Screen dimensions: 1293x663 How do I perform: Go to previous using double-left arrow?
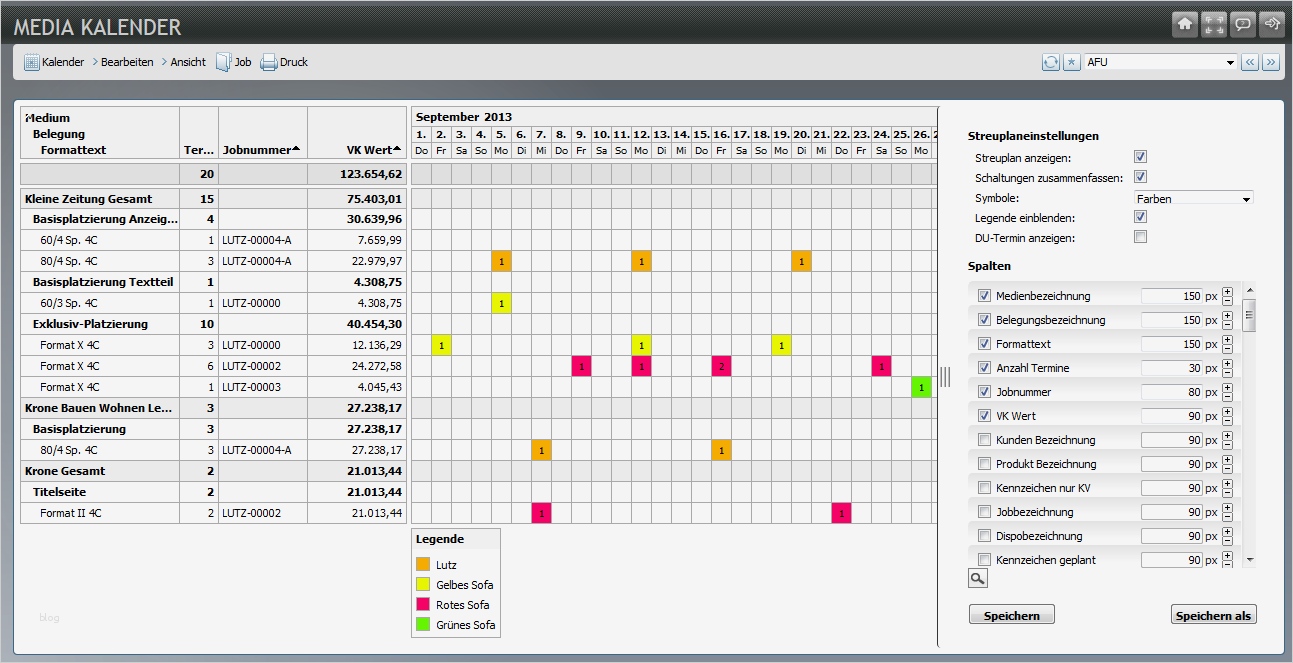point(1250,62)
